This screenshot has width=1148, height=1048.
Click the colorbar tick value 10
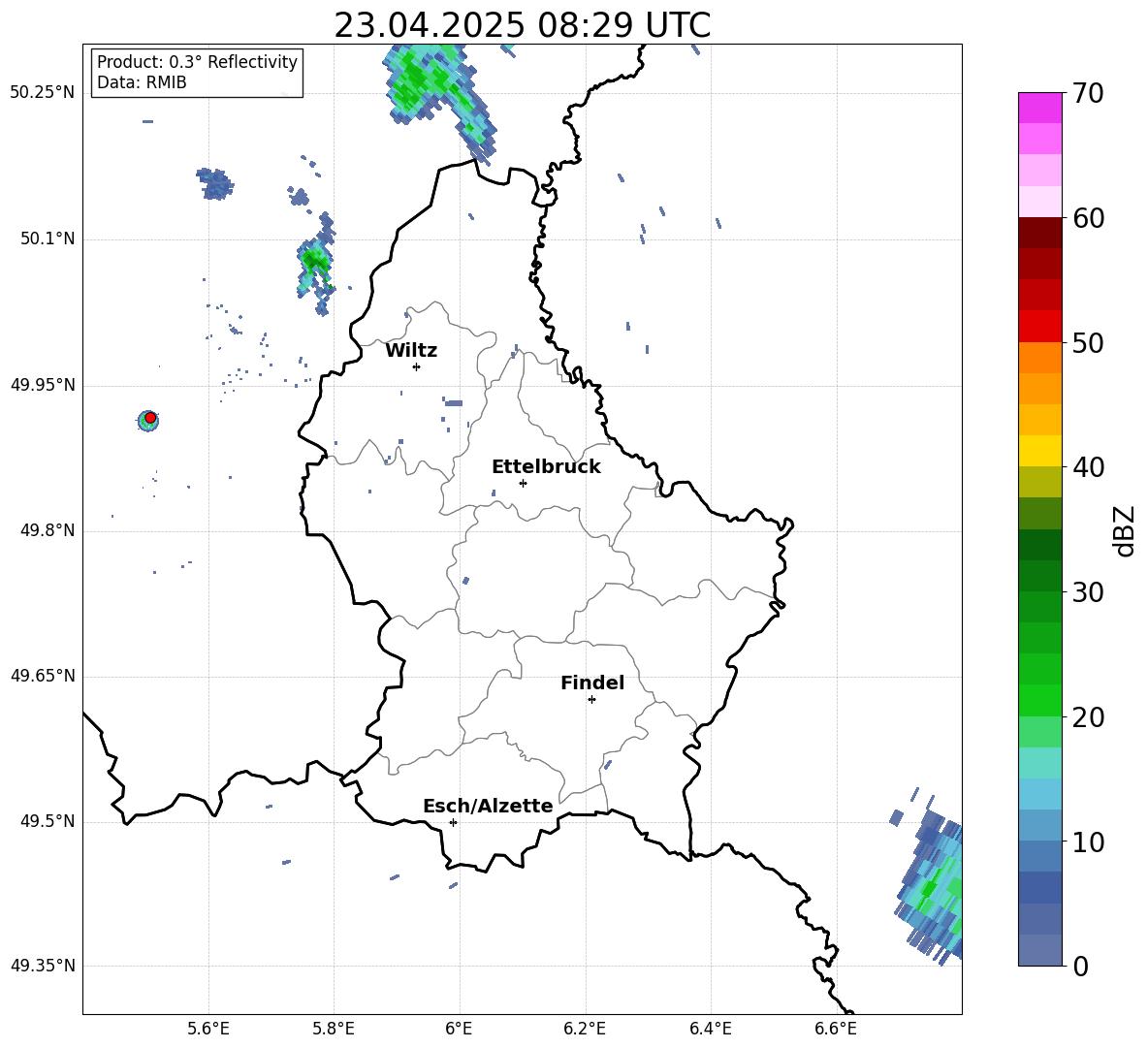(1088, 842)
